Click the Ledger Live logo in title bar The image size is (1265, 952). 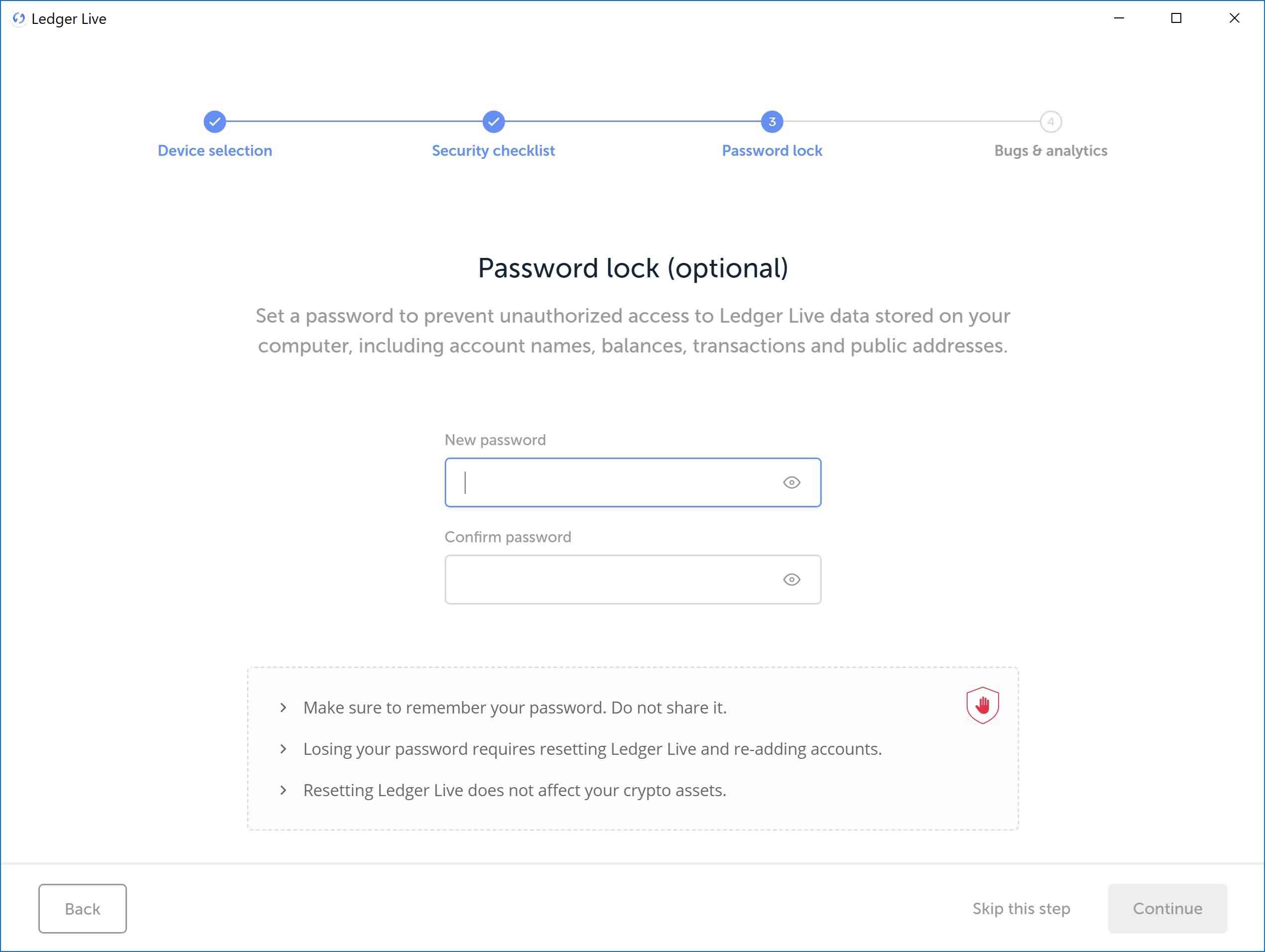pos(19,19)
